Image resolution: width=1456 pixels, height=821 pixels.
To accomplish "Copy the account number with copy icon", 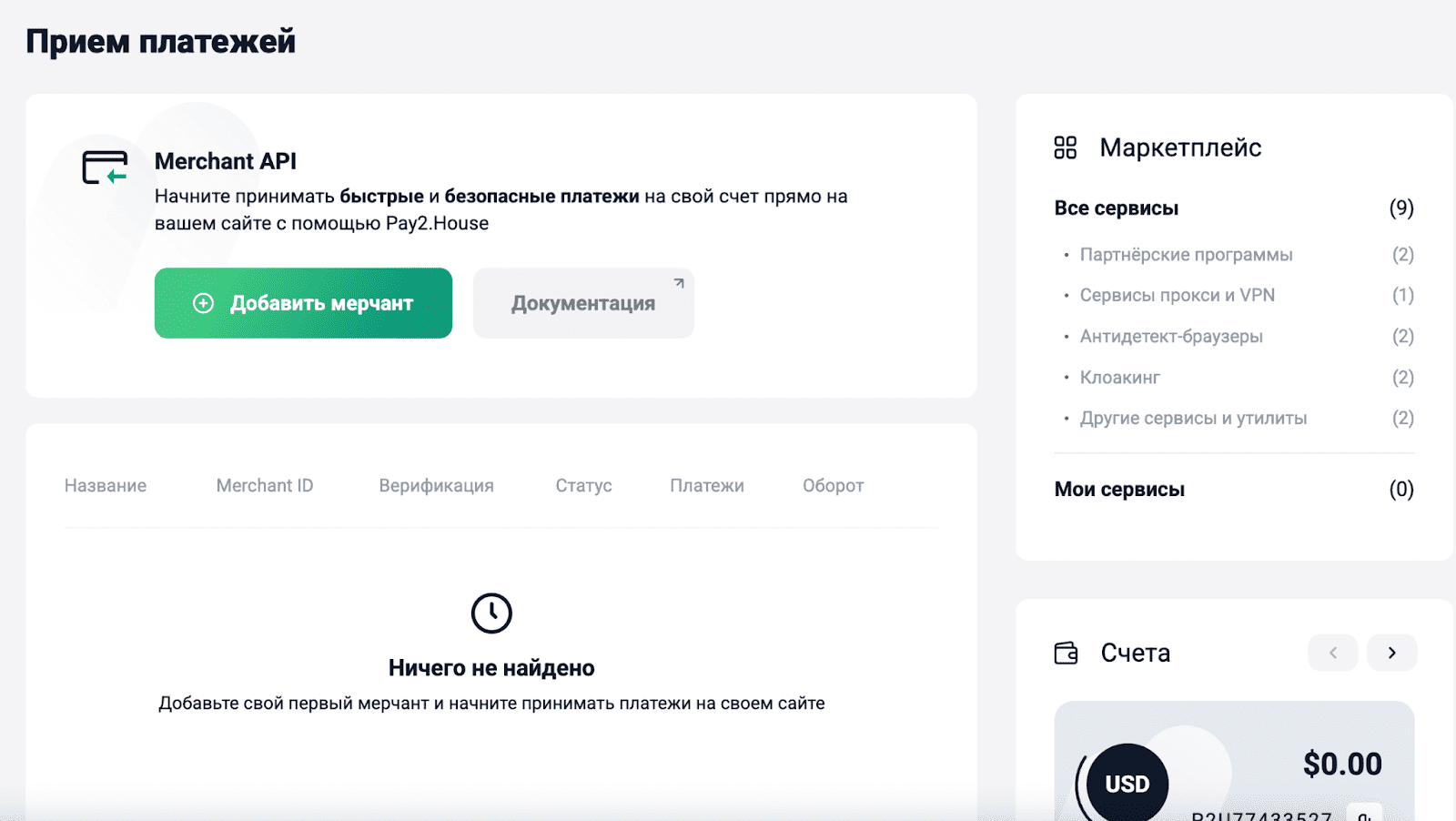I will click(1363, 814).
